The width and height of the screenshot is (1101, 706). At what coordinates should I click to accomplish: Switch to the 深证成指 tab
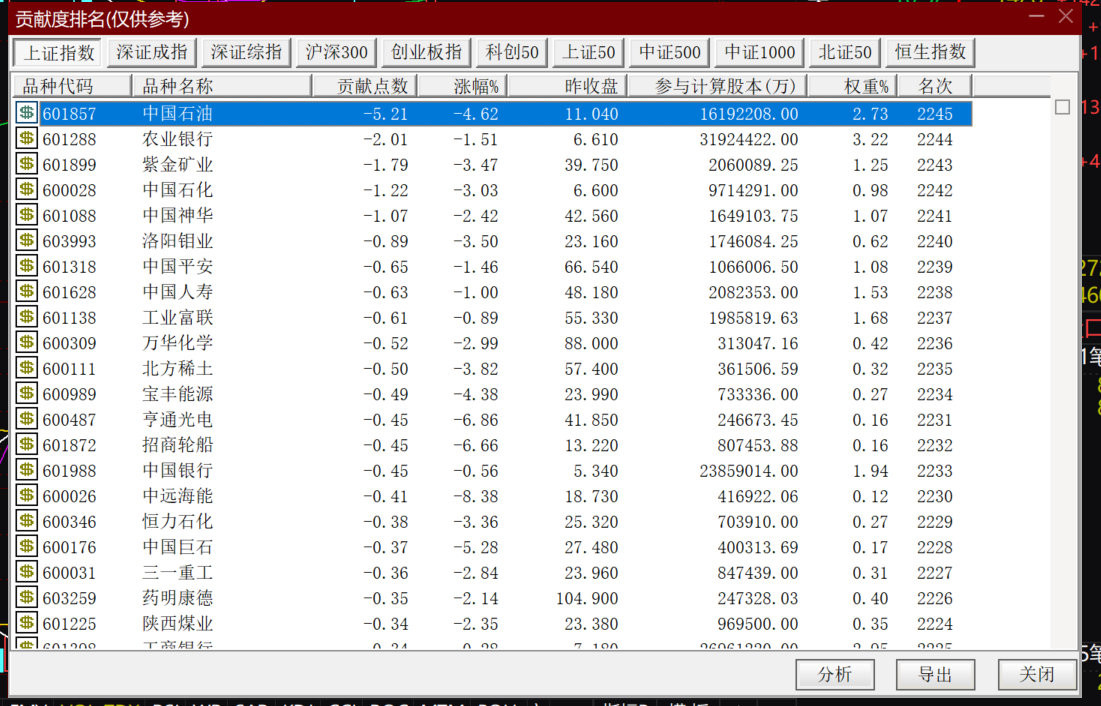point(152,53)
